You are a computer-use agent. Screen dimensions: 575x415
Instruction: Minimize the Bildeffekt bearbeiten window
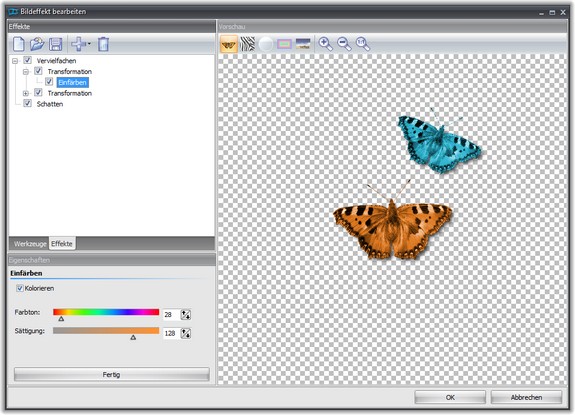[x=541, y=13]
